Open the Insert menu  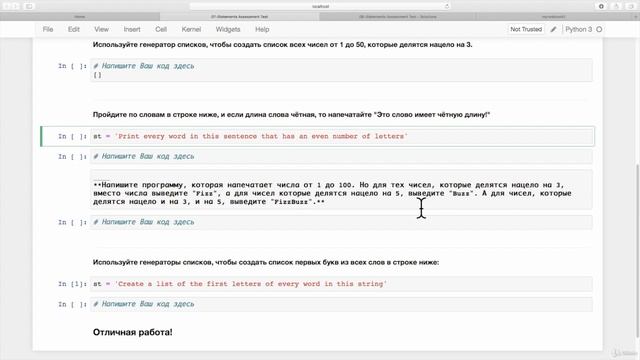pyautogui.click(x=132, y=29)
